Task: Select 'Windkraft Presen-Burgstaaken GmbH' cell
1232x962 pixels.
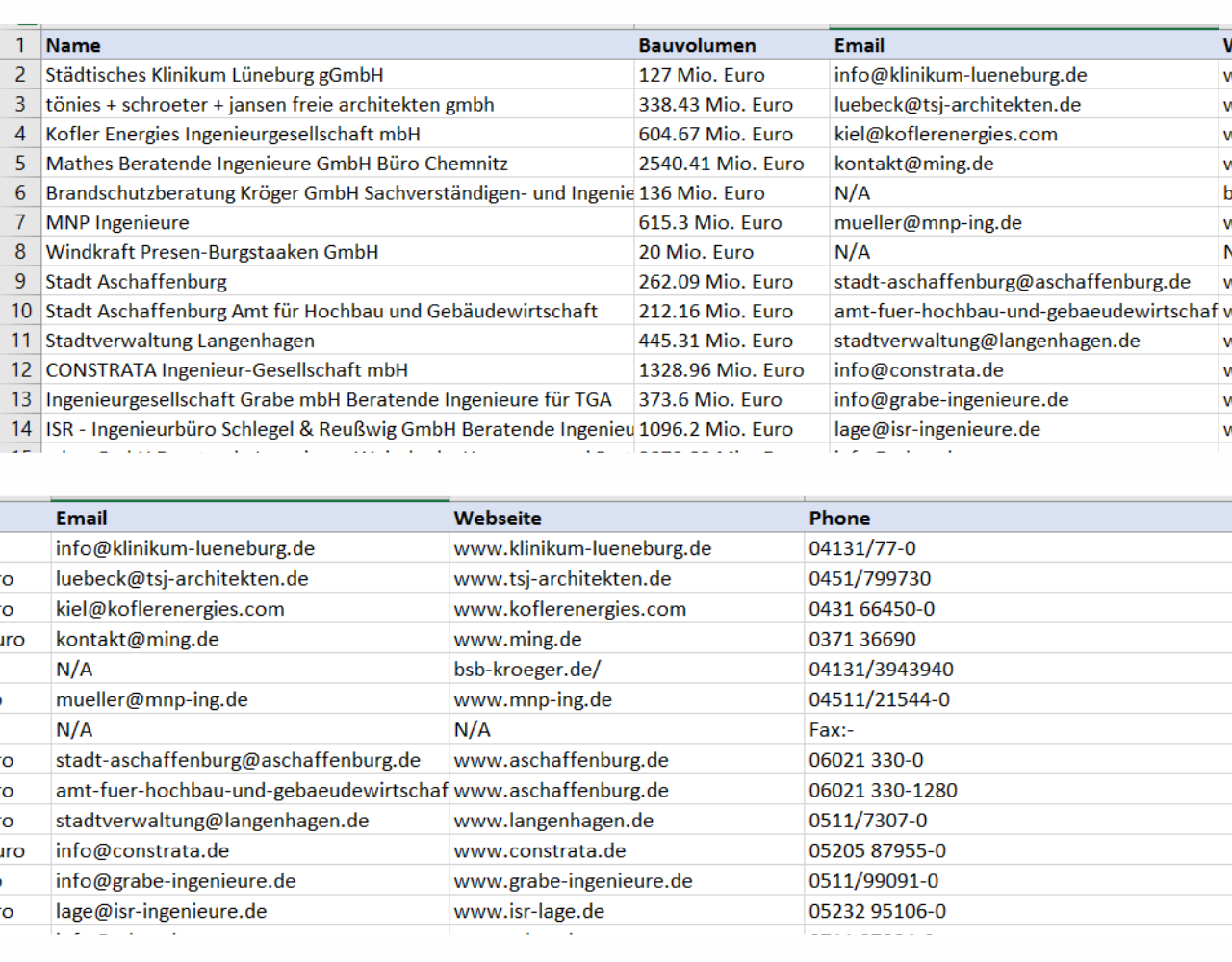Action: click(338, 252)
